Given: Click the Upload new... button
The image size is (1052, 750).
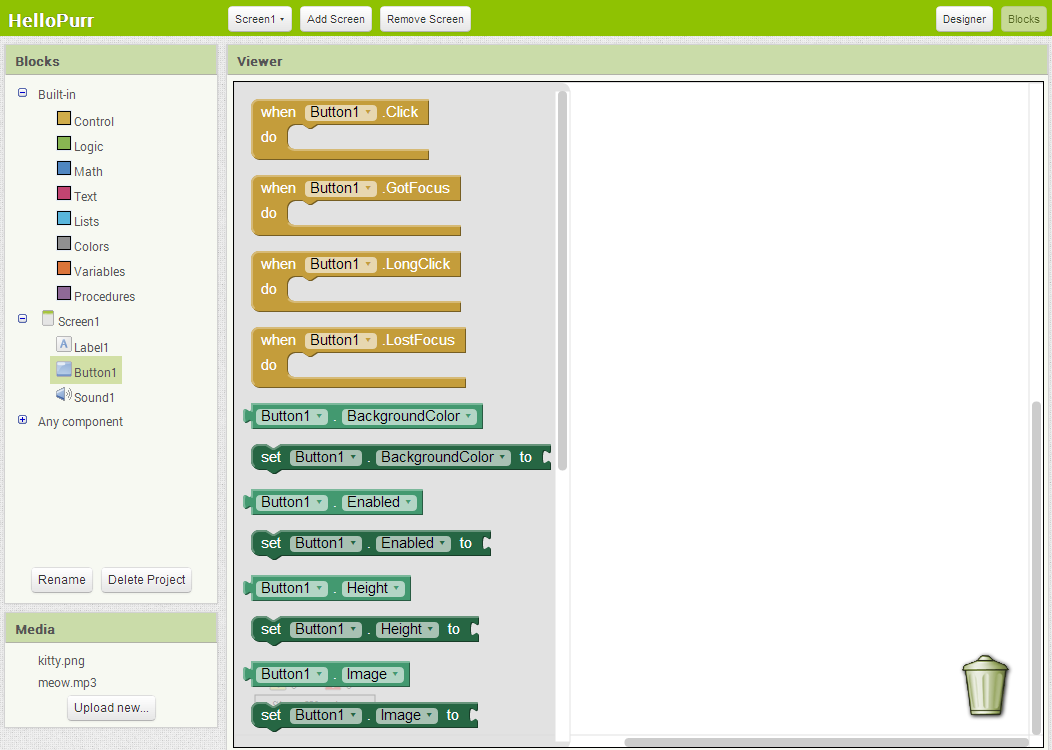Looking at the screenshot, I should (111, 708).
